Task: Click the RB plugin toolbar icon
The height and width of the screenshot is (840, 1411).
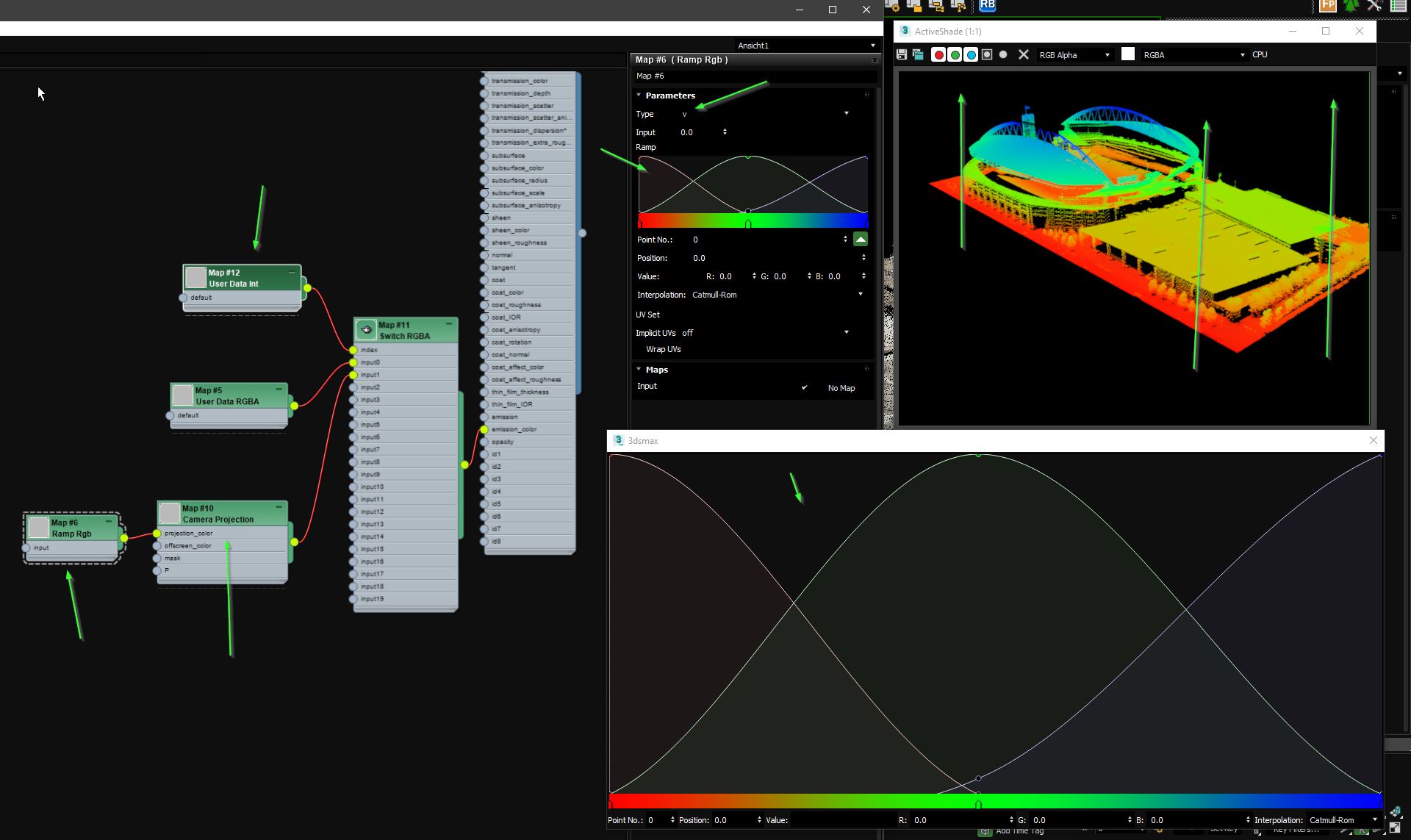Action: coord(988,6)
